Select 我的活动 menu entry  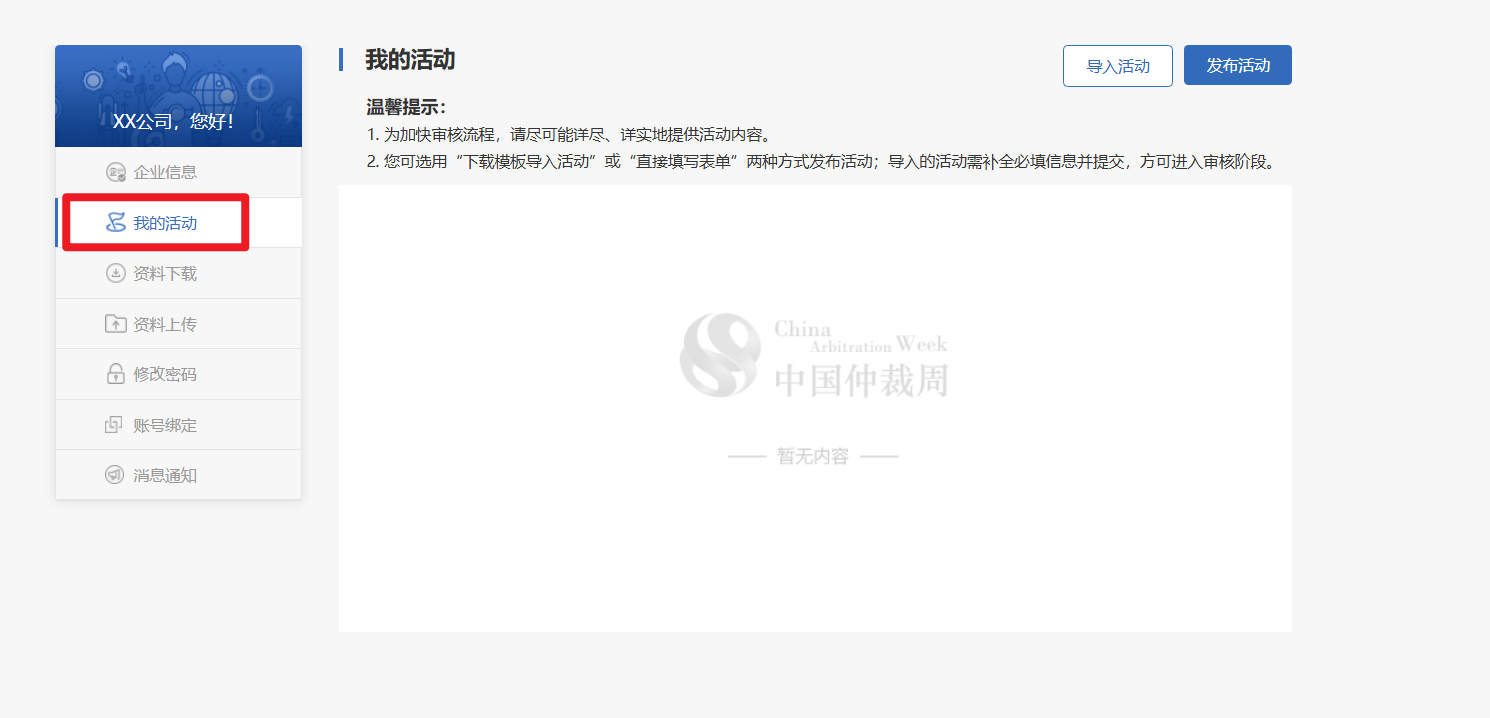178,223
